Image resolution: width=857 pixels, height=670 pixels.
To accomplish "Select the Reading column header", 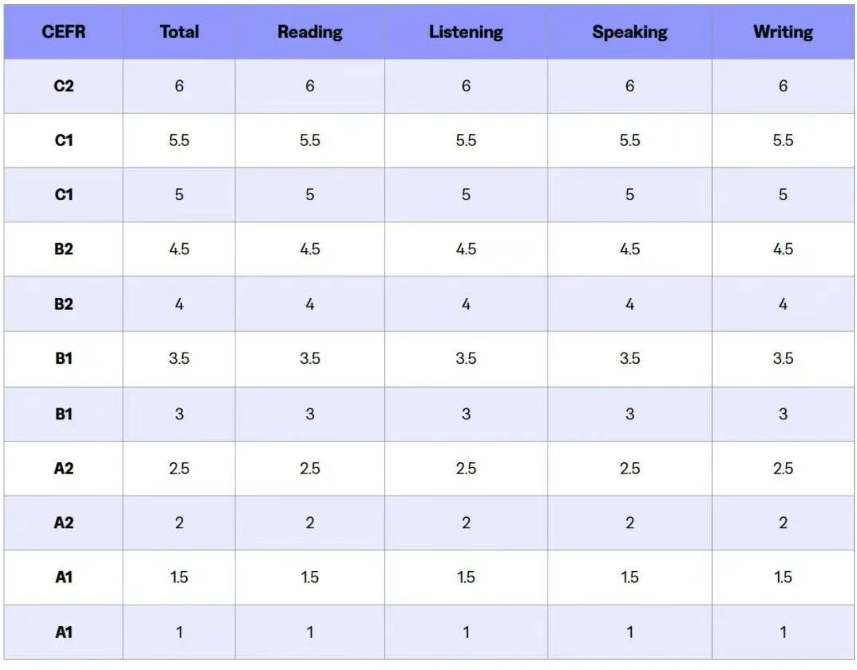I will coord(310,32).
